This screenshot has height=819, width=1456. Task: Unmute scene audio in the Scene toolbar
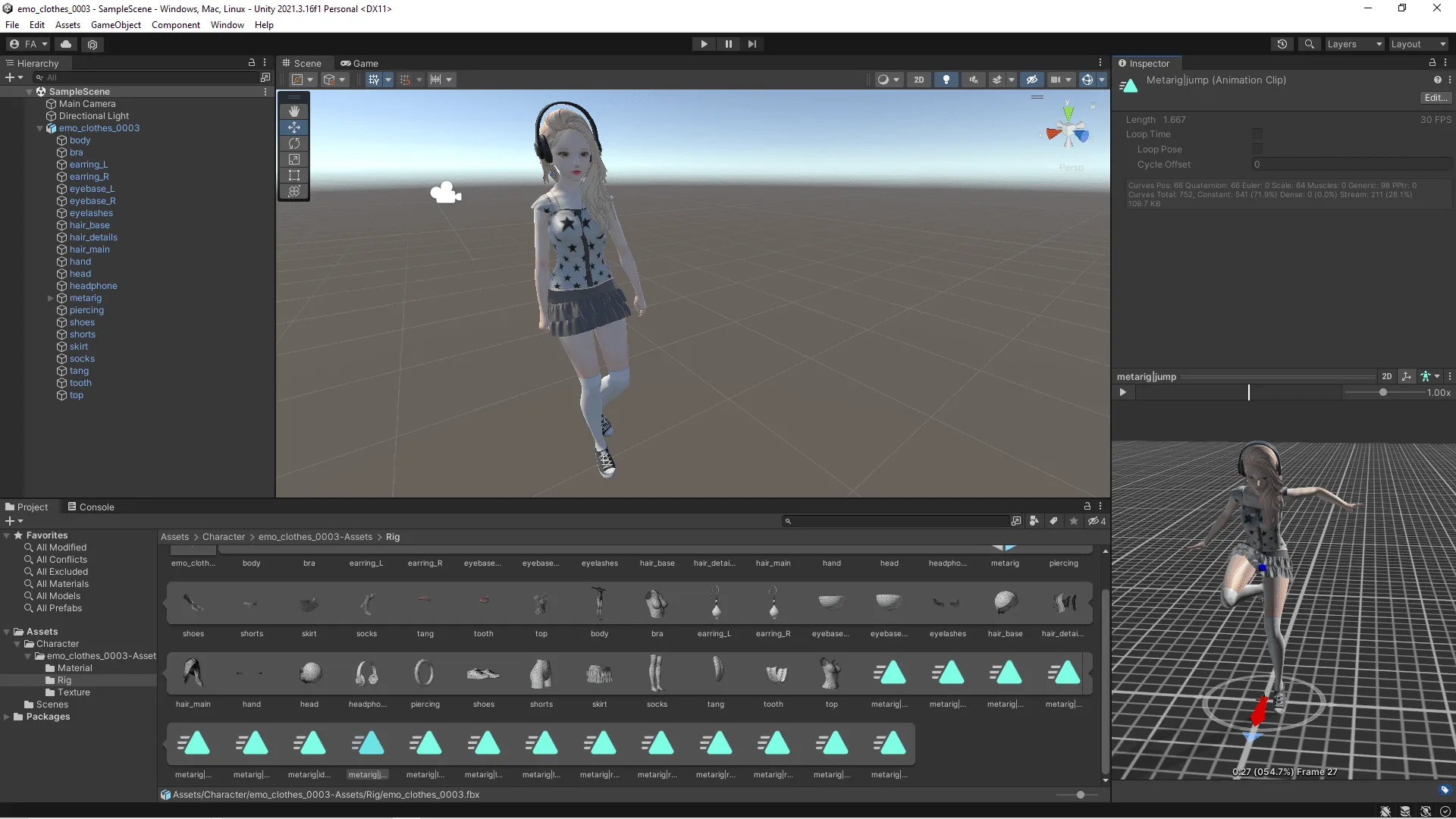coord(973,79)
